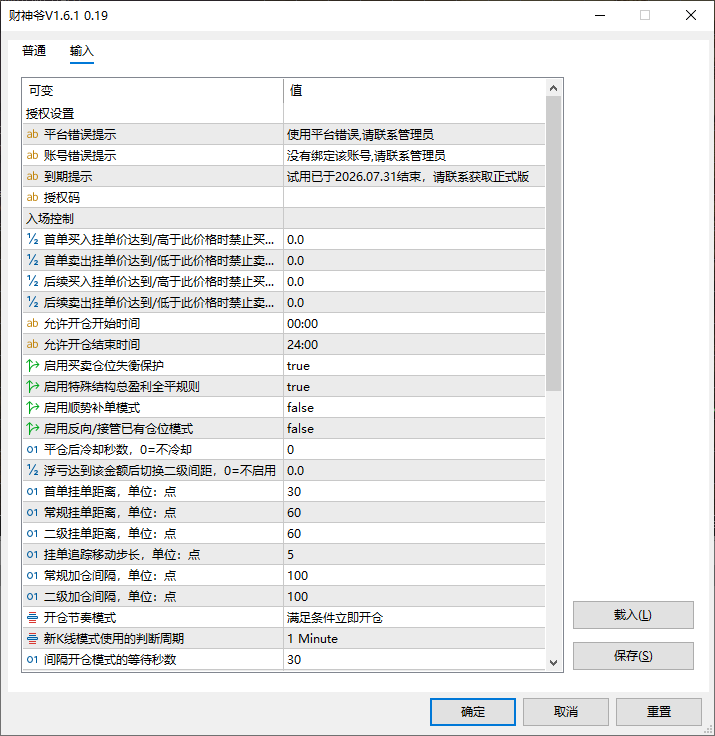Viewport: 715px width, 736px height.
Task: Click string icon beside 授权码
Action: click(x=32, y=197)
